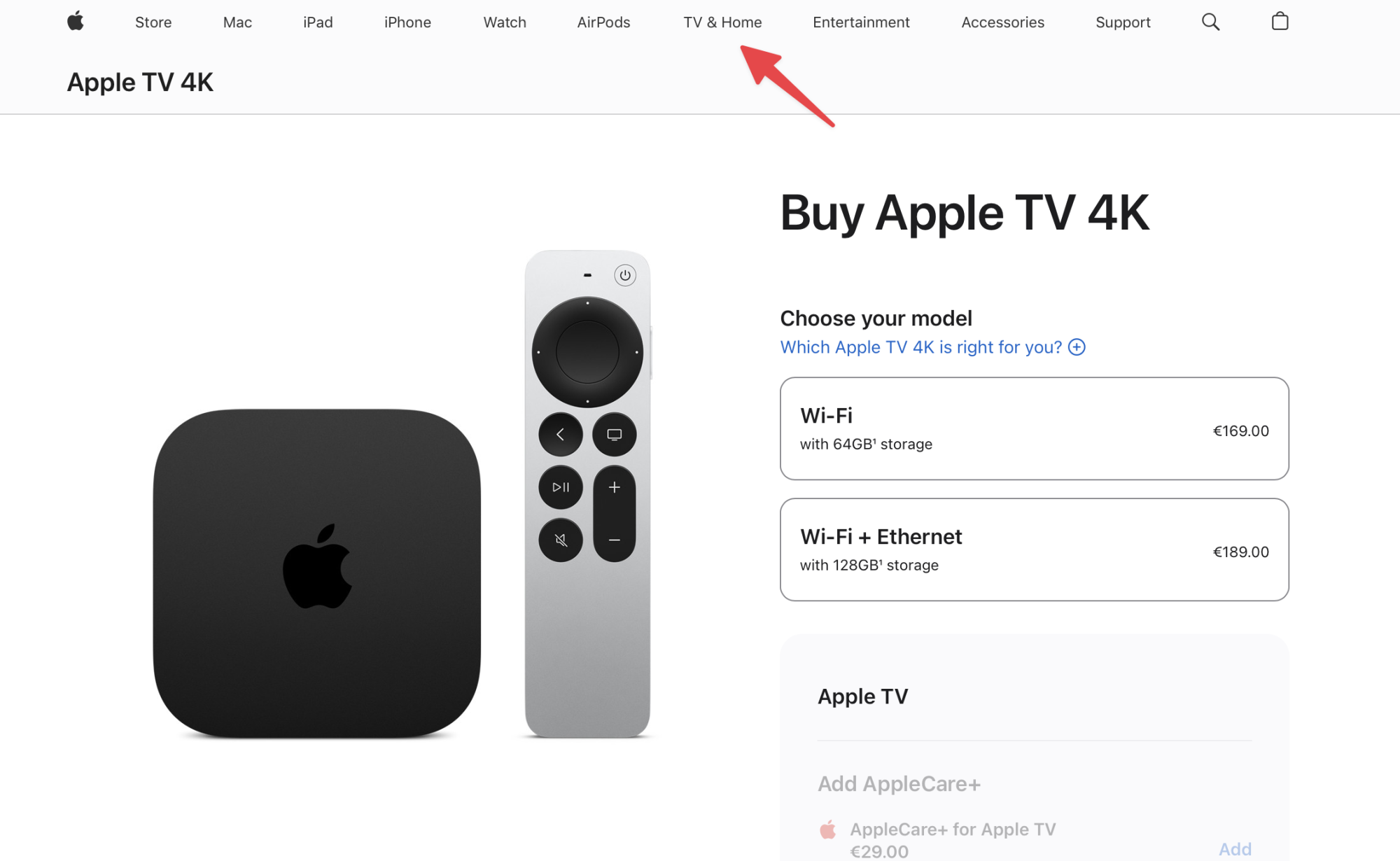Go to the Support page link
The image size is (1400, 861).
1123,22
